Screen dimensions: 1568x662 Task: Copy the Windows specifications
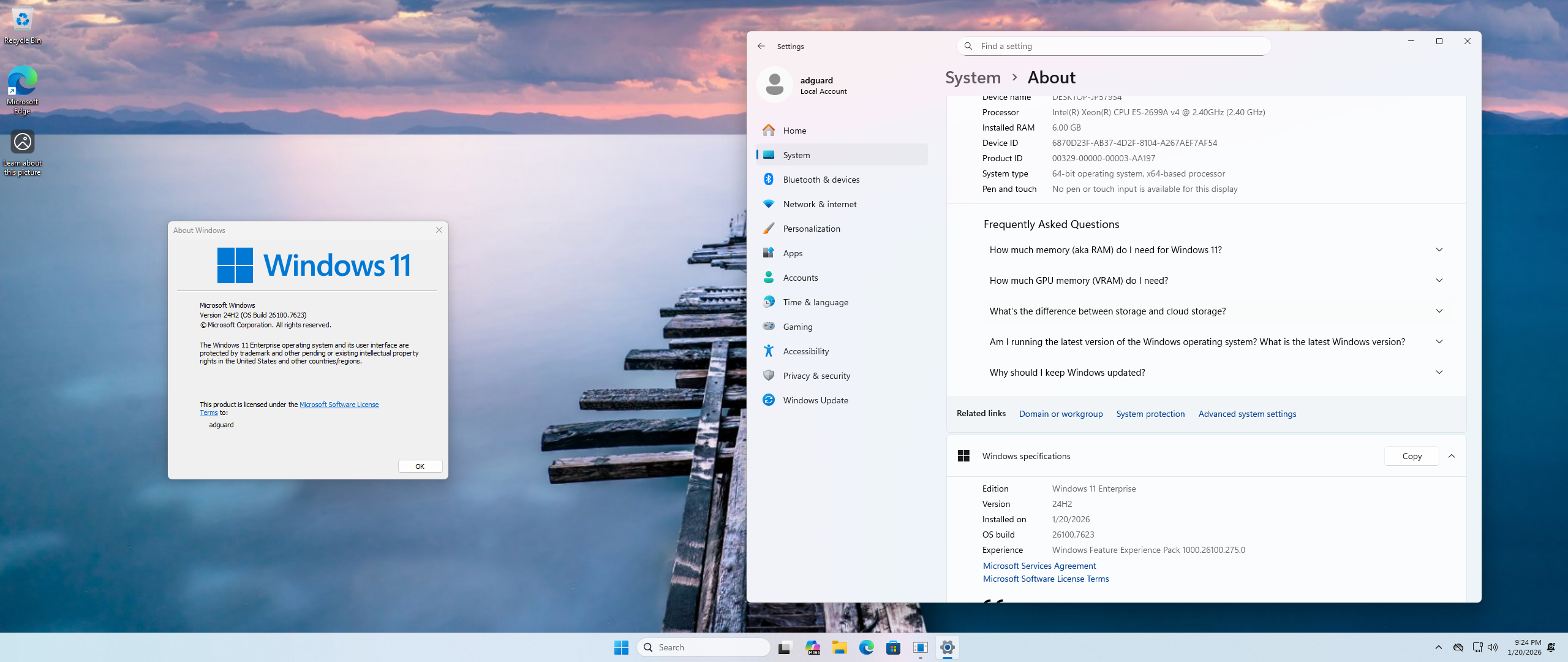click(1411, 456)
